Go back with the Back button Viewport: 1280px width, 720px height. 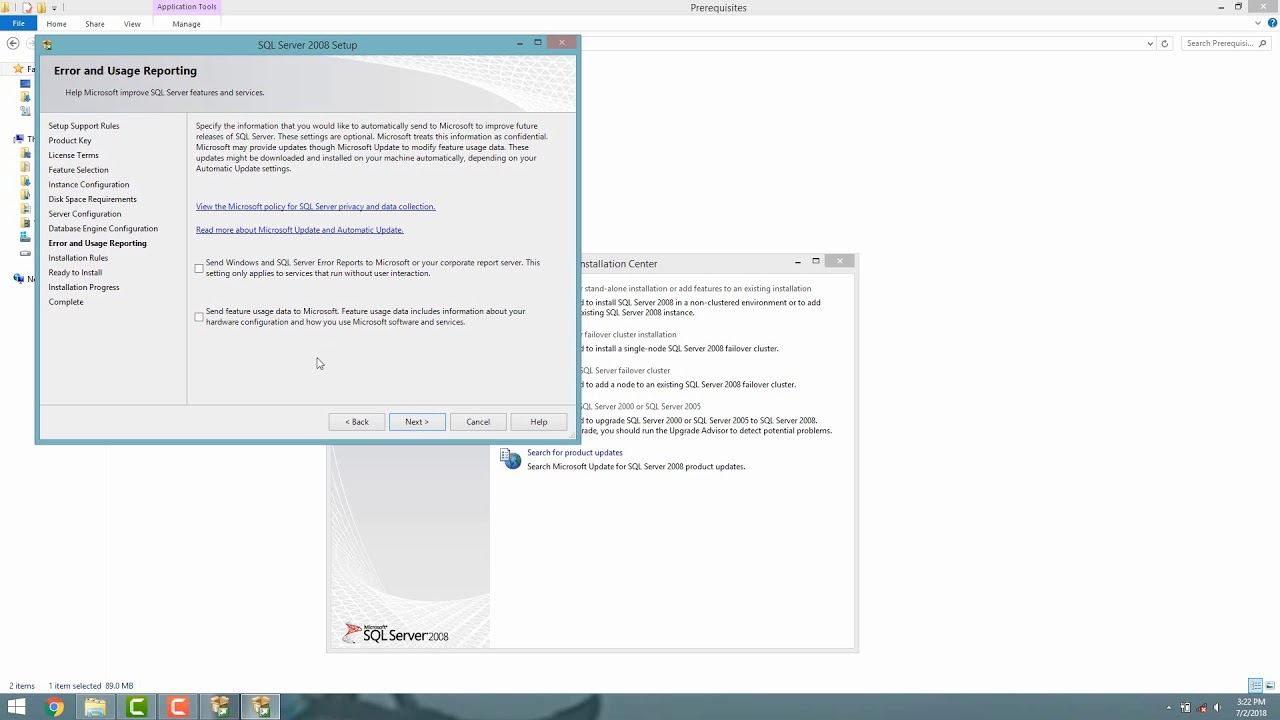(357, 422)
